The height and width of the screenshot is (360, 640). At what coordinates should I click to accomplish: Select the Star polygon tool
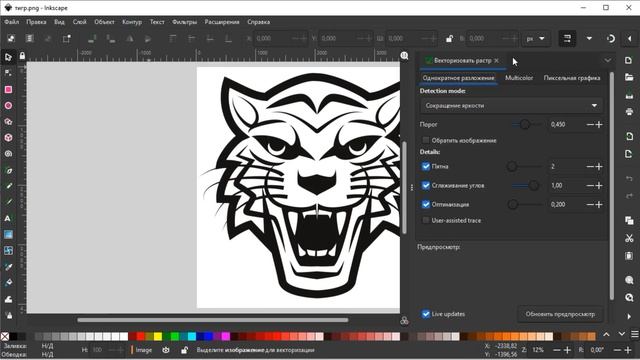(x=8, y=122)
